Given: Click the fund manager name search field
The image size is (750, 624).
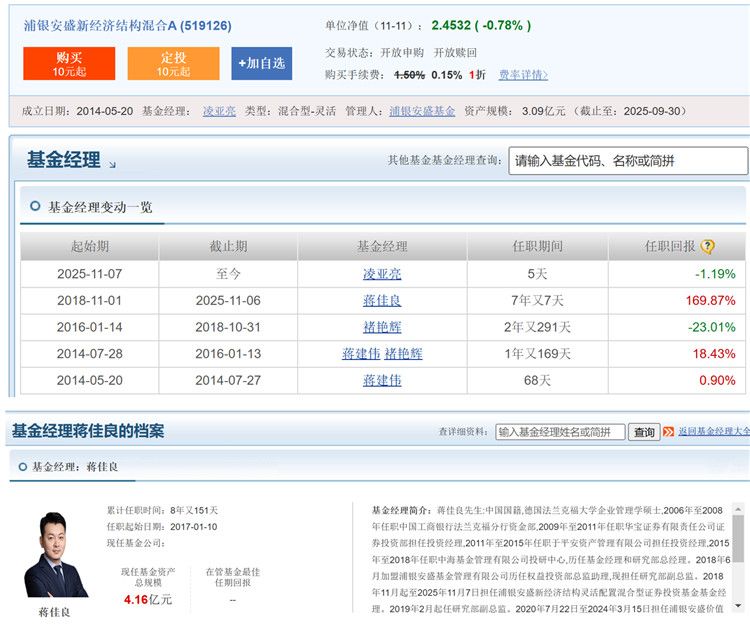Looking at the screenshot, I should pos(560,432).
